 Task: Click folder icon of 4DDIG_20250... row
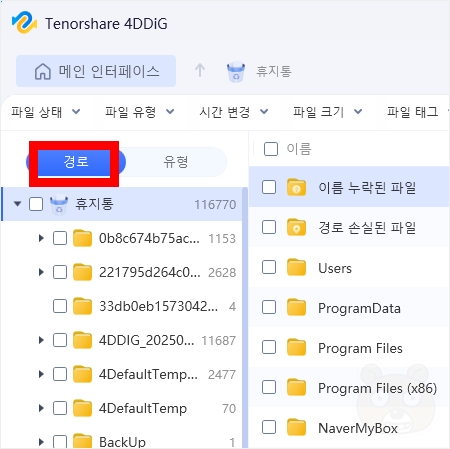[82, 340]
